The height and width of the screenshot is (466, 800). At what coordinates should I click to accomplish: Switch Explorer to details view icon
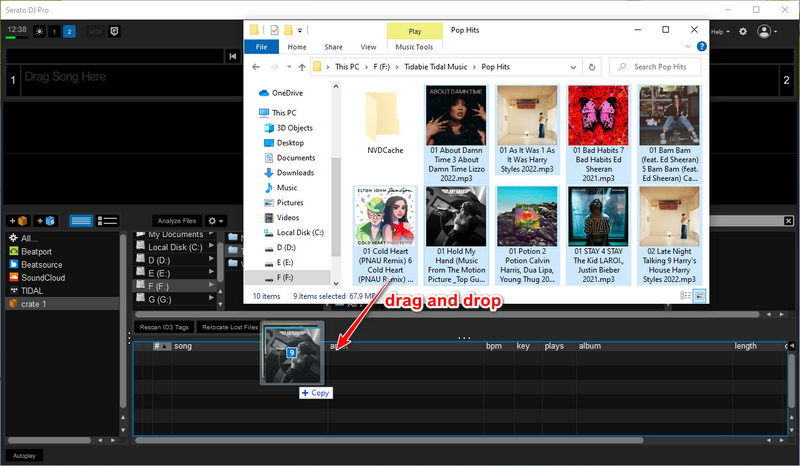point(685,296)
